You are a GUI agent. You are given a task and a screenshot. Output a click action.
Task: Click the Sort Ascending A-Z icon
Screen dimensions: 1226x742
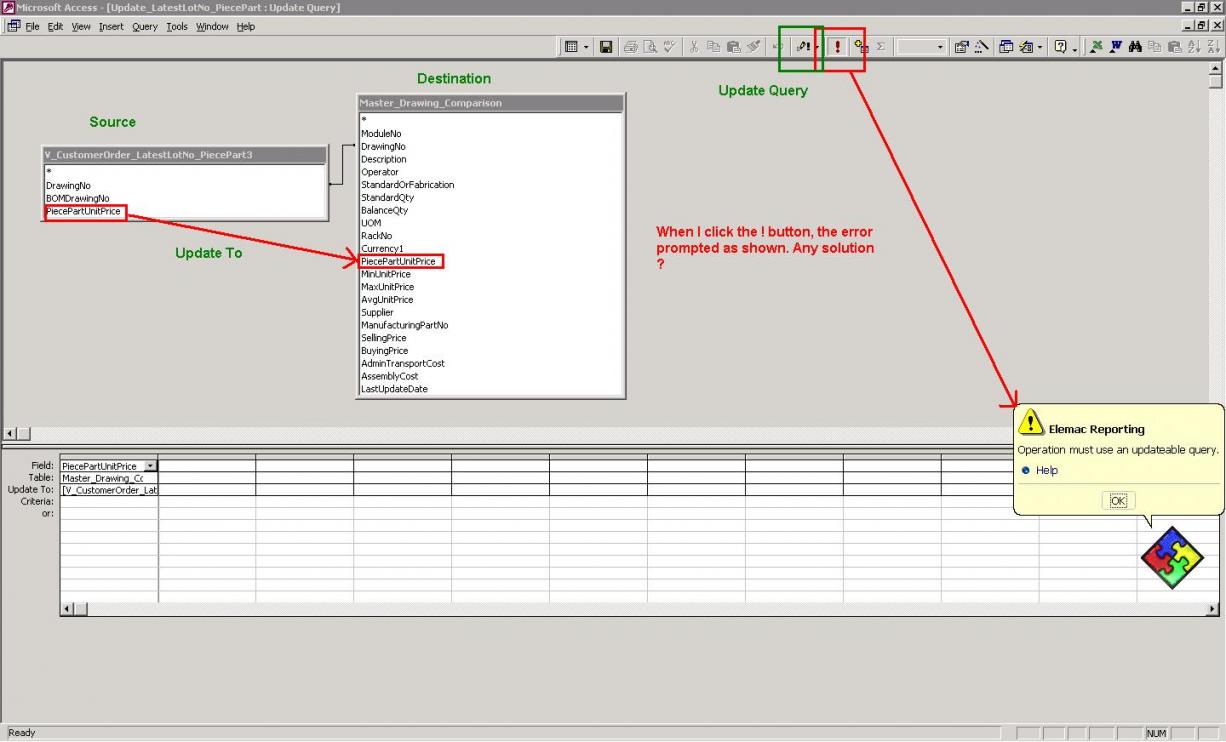pos(1194,47)
